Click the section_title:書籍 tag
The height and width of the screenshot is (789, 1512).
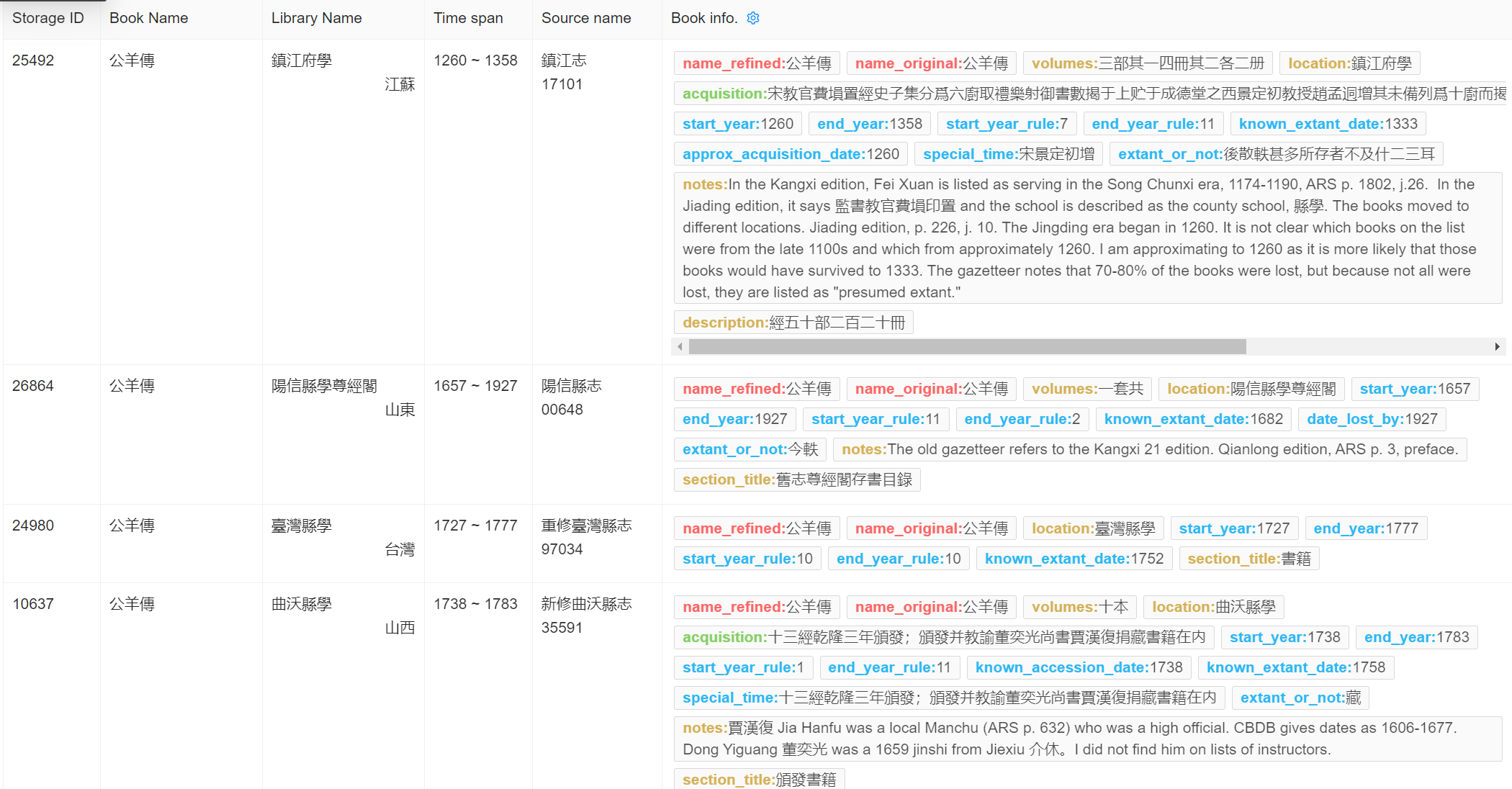pos(1248,559)
